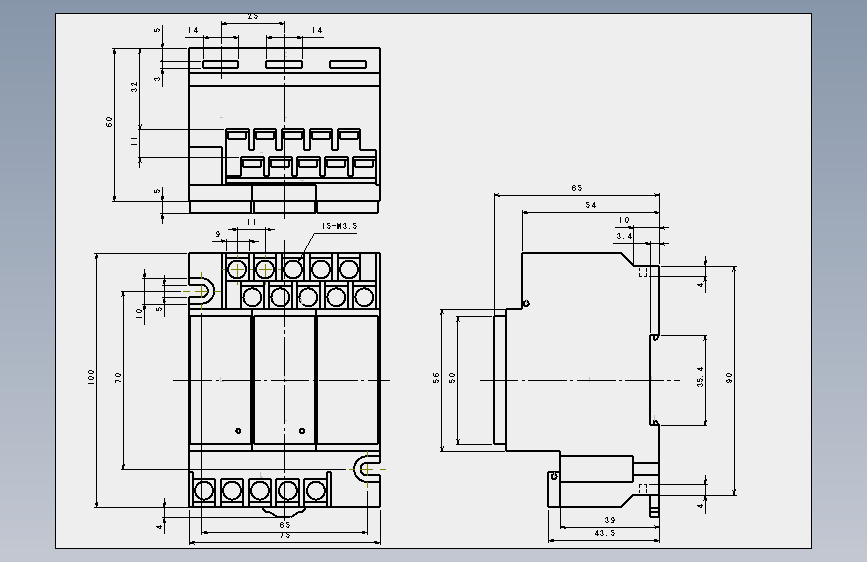Select the 35.4 DIN rail dimension

[700, 377]
